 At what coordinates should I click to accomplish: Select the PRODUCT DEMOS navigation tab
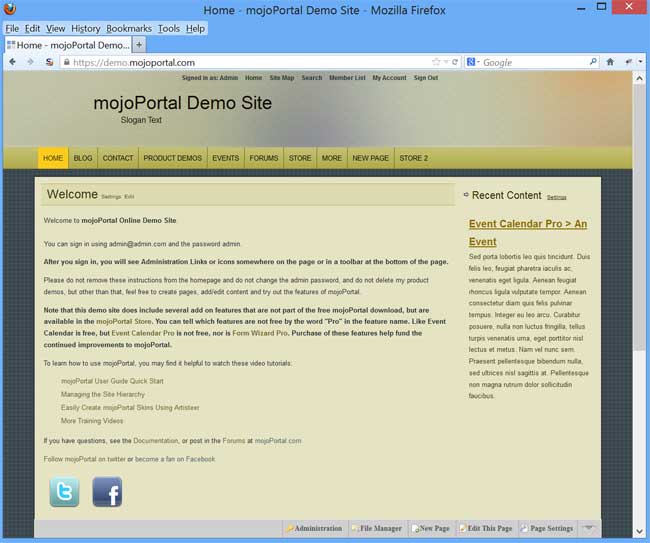172,158
